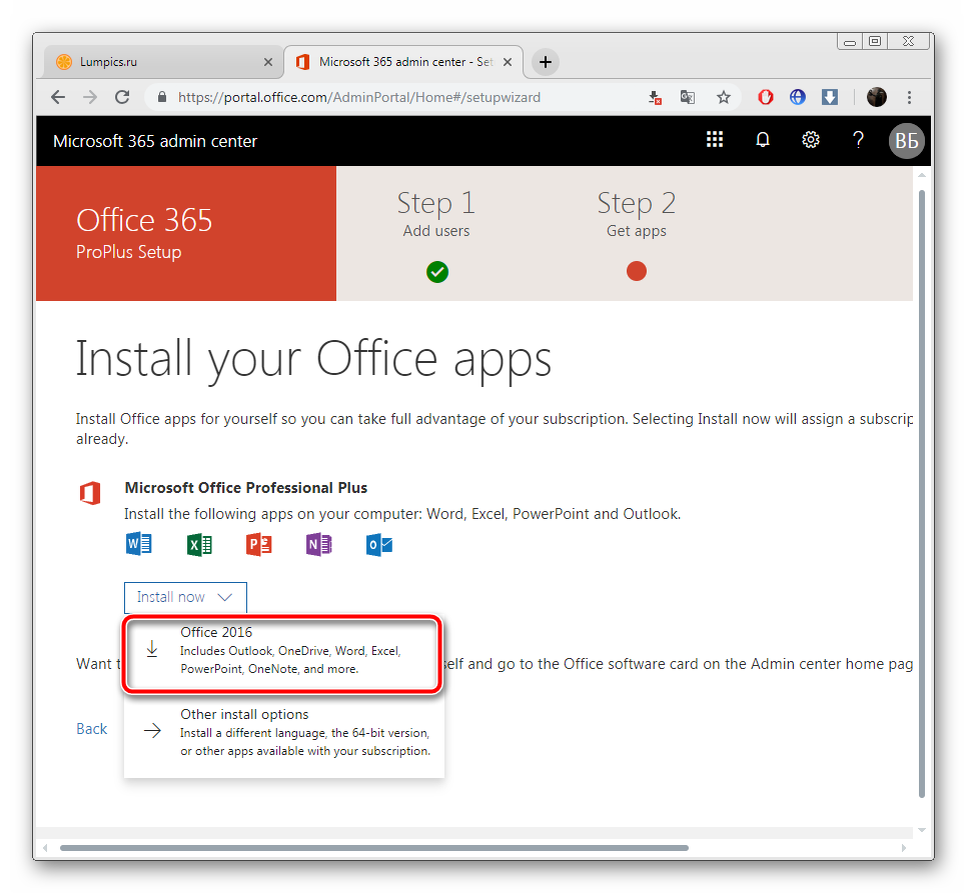Click Step 1 Add users

pyautogui.click(x=436, y=213)
